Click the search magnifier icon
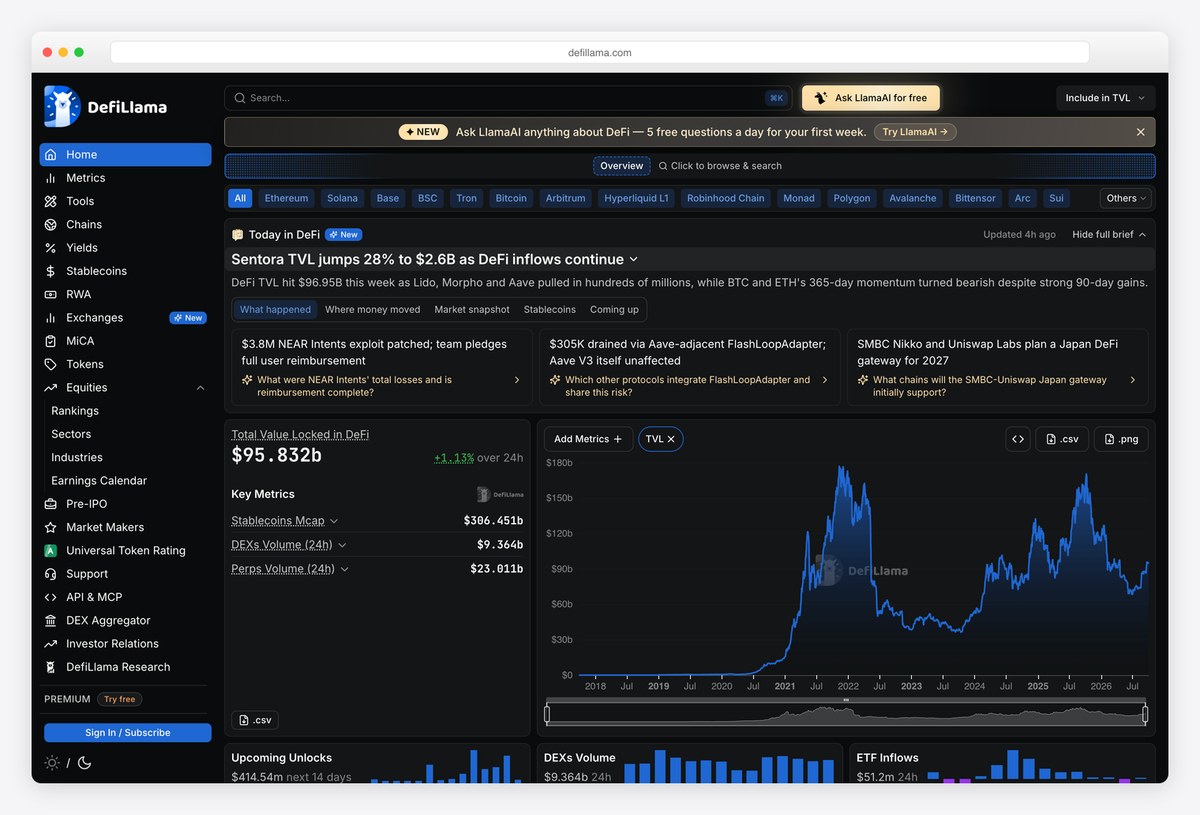This screenshot has height=815, width=1200. tap(240, 98)
